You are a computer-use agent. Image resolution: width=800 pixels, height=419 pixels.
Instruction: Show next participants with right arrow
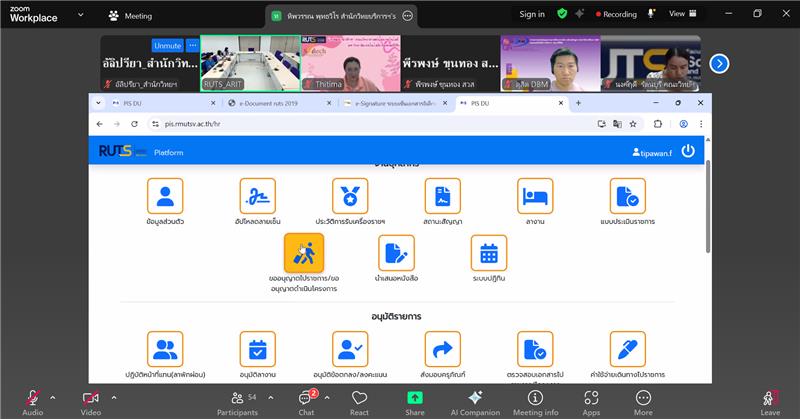719,63
